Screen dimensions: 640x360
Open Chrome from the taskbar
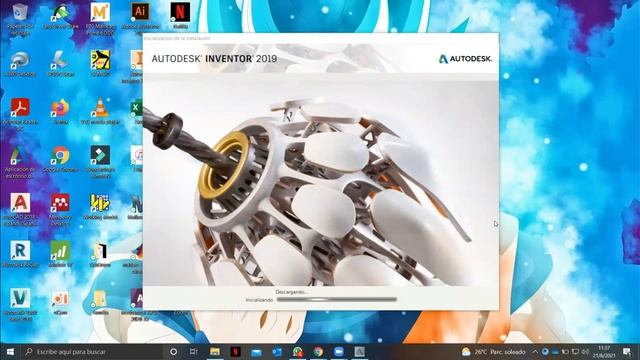(318, 351)
